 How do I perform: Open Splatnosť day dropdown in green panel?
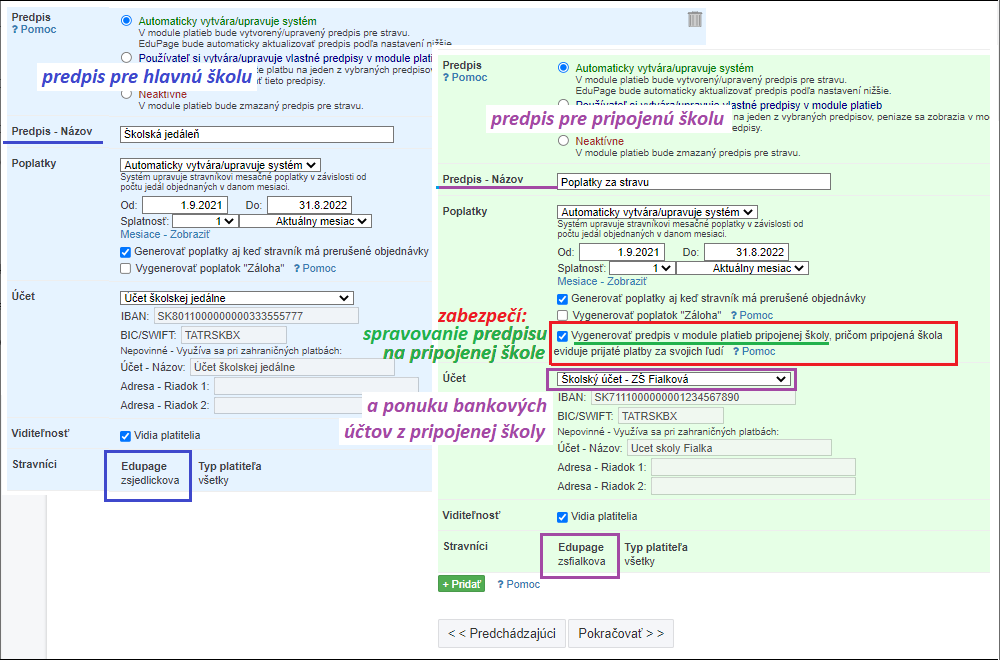click(x=642, y=268)
